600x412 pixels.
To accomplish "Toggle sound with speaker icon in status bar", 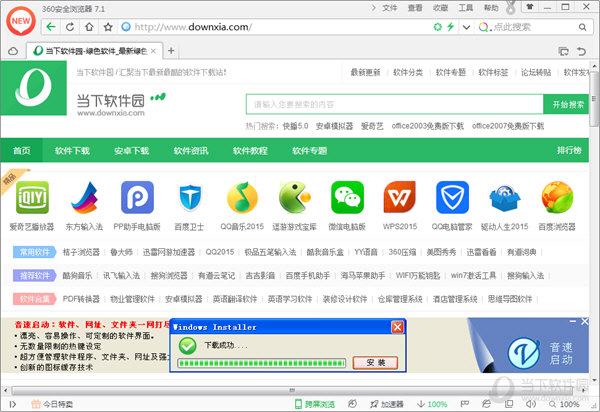I will 530,404.
